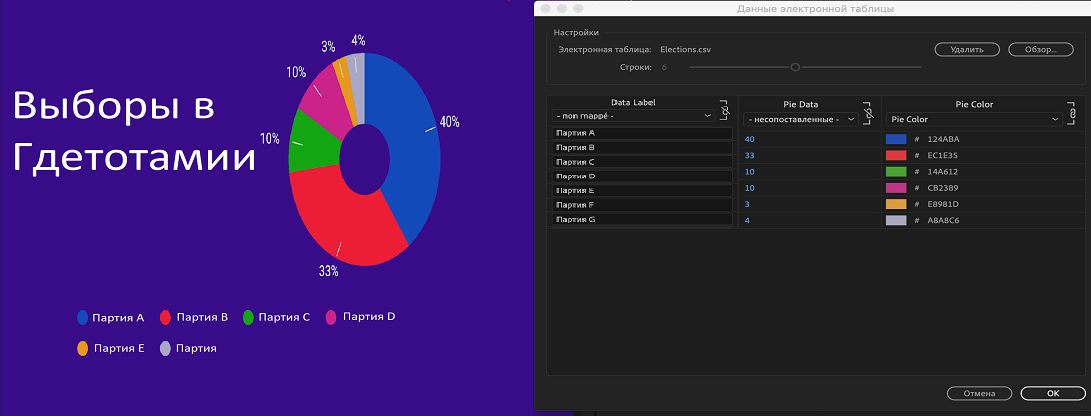Open the Data Label mapping dropdown
Screen dimensions: 1091x416
click(x=633, y=115)
